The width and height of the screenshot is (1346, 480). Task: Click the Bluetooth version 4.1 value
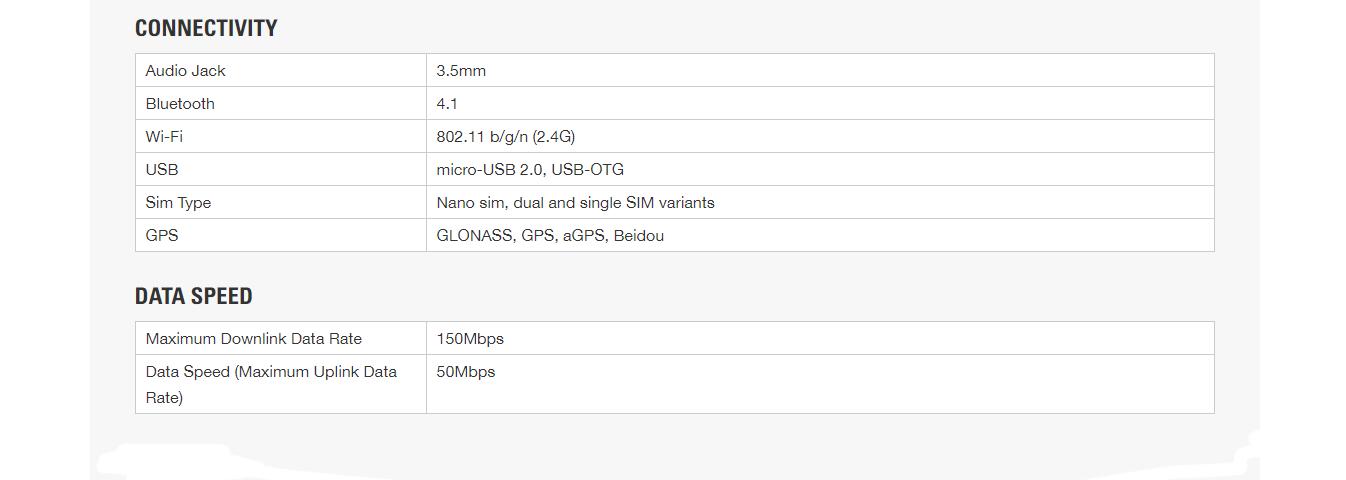click(x=447, y=104)
